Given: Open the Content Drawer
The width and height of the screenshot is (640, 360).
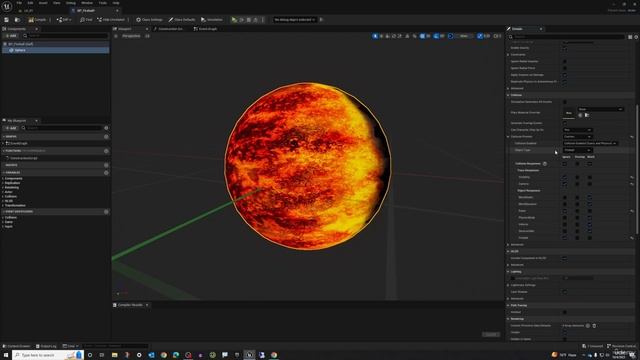Looking at the screenshot, I should click(x=16, y=346).
